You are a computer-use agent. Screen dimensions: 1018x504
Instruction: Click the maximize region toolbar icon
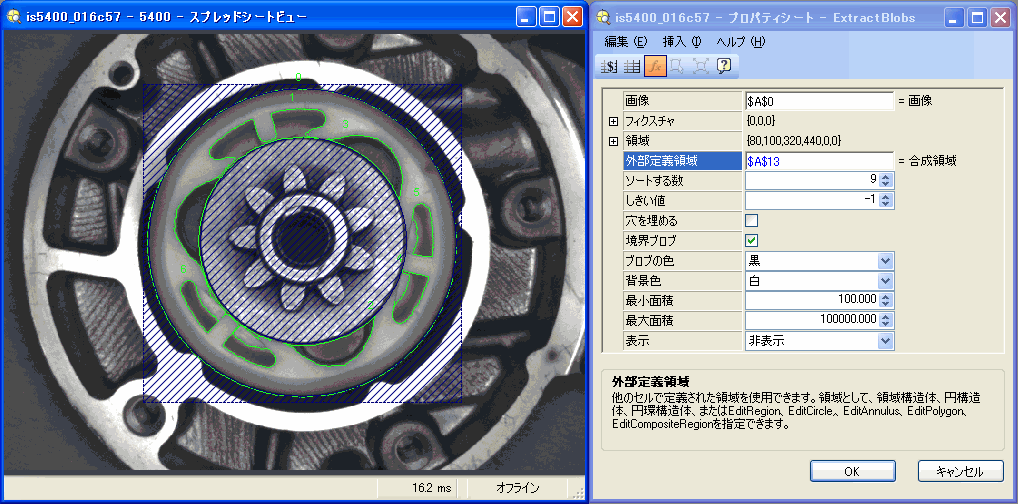tap(701, 66)
